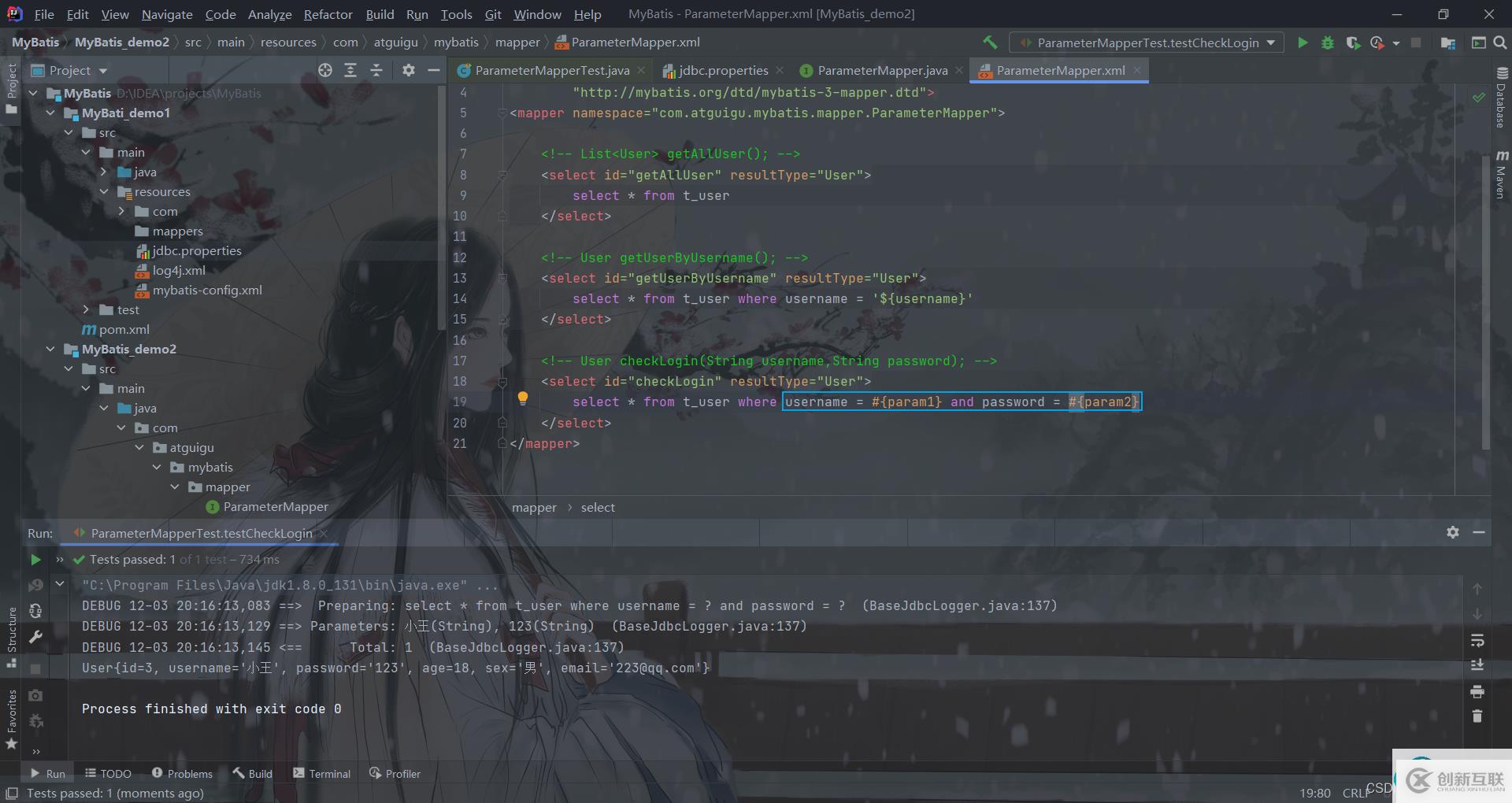
Task: Click inspection checkmark indicator in editor
Action: pyautogui.click(x=1478, y=98)
